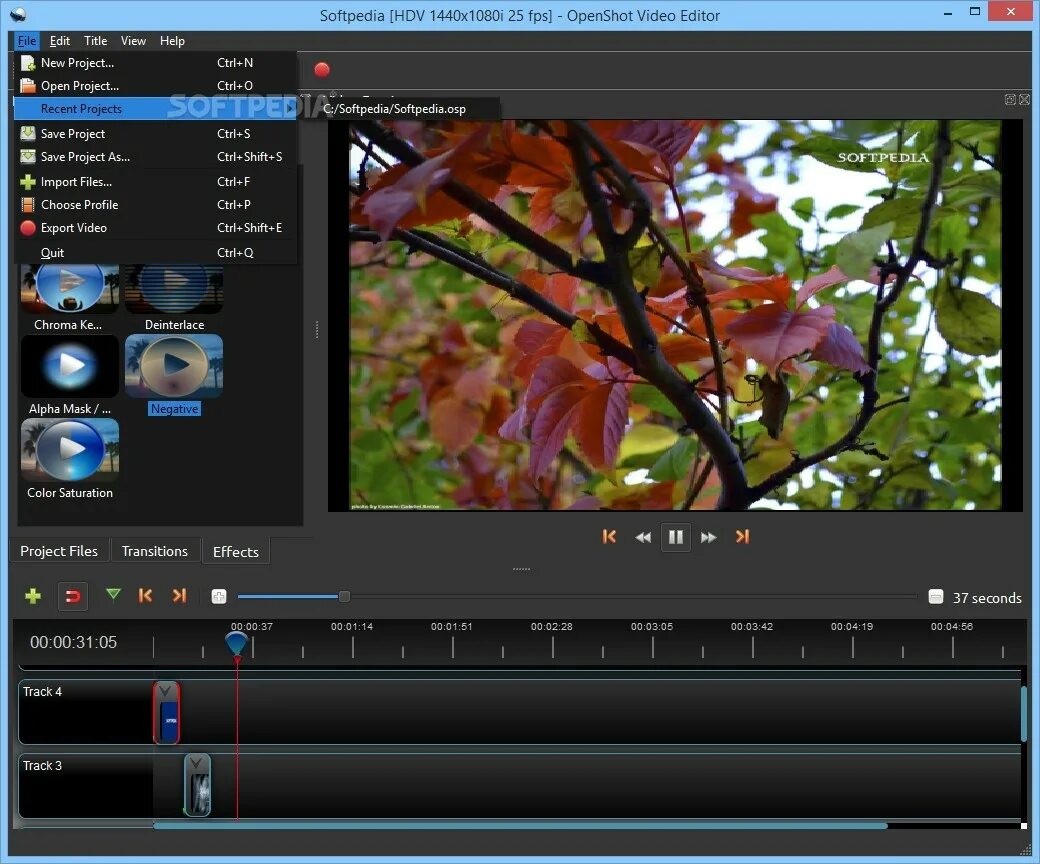The width and height of the screenshot is (1040, 864).
Task: Open recent project C:/Softpedia/Softpedia.osp
Action: (400, 109)
